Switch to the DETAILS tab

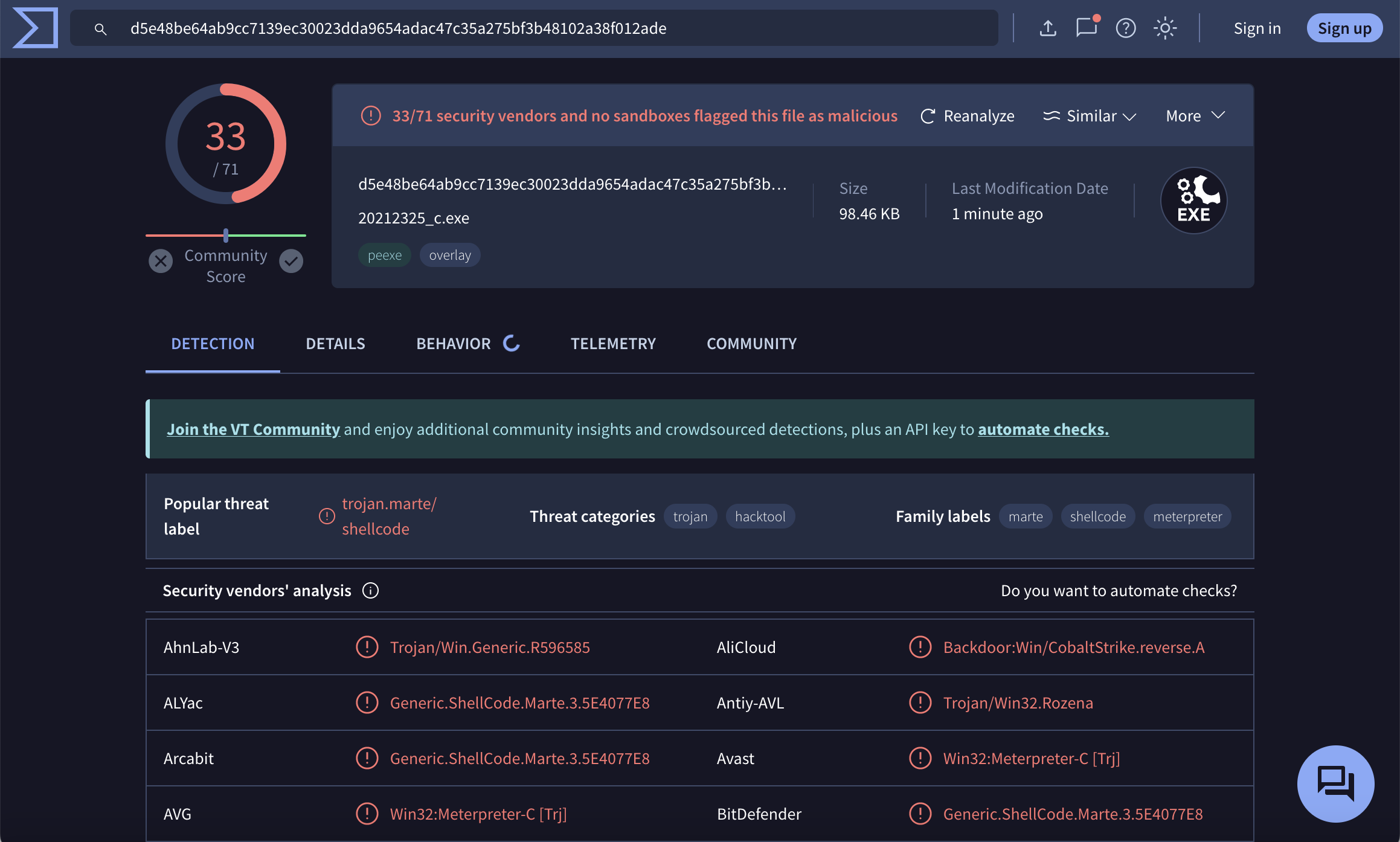click(335, 344)
